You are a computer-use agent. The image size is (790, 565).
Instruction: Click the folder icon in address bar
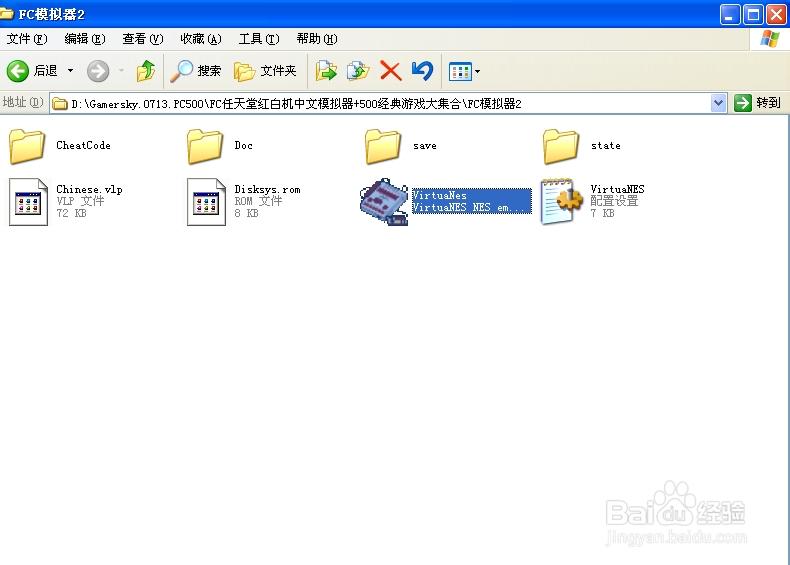60,104
